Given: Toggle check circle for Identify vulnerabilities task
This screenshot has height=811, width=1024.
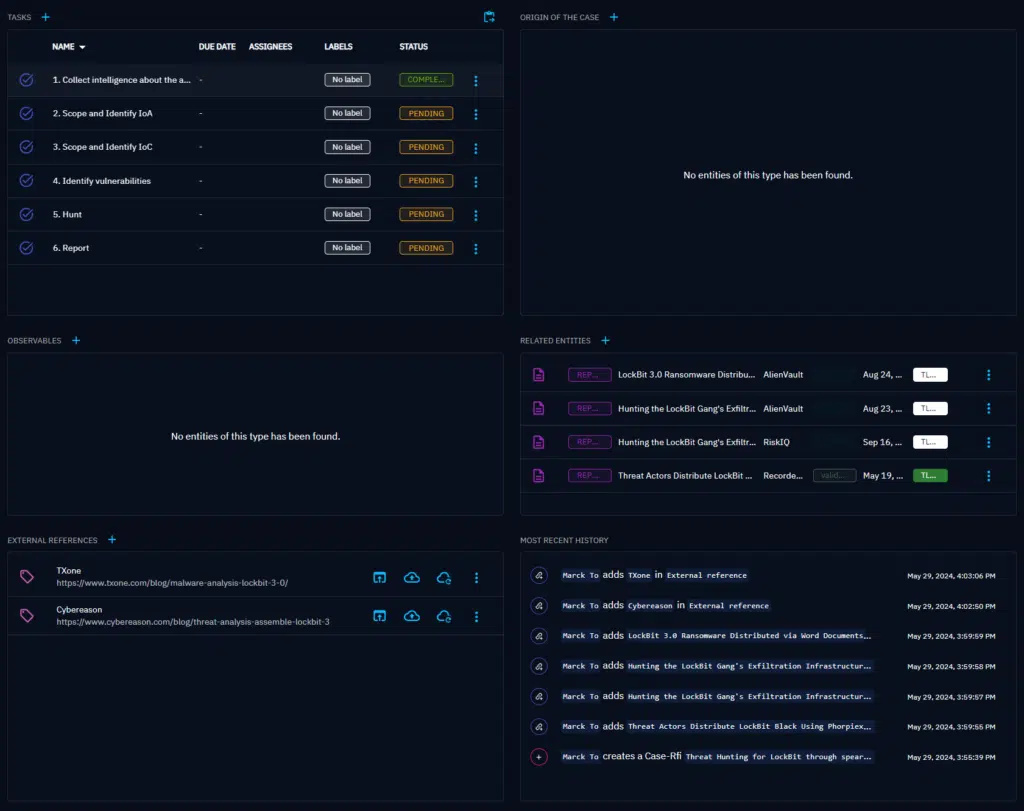Looking at the screenshot, I should pyautogui.click(x=27, y=181).
